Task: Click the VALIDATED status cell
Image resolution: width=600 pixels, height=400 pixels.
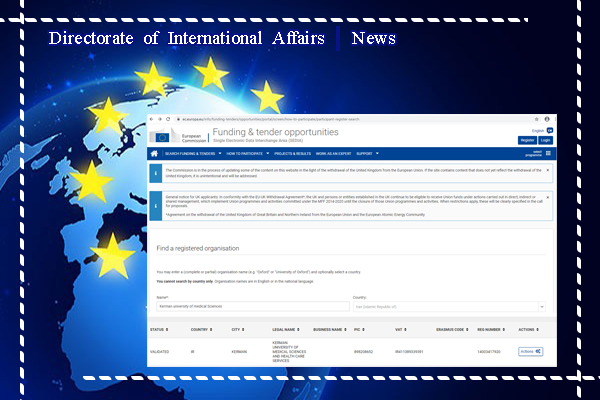Action: tap(159, 352)
